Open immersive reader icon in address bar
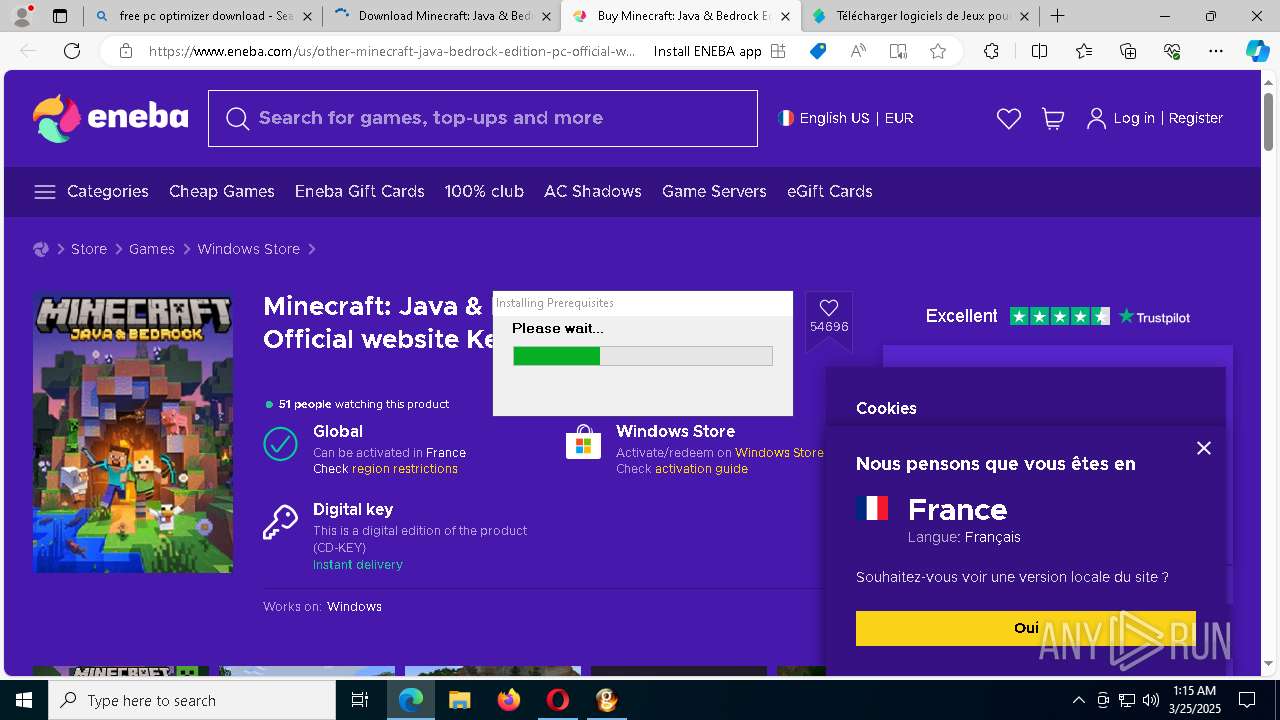 [x=898, y=51]
